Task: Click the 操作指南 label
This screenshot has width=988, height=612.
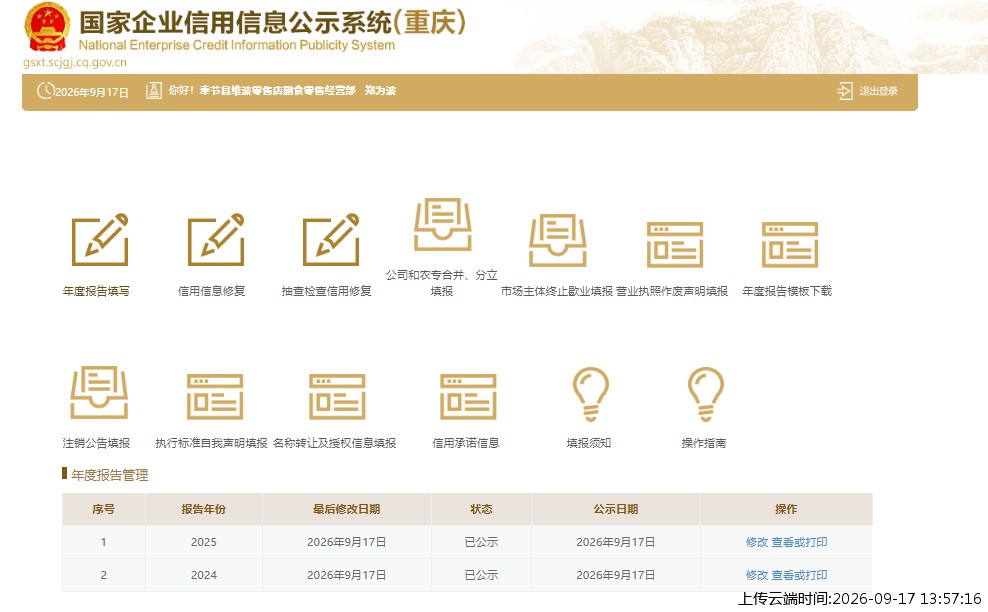Action: coord(703,443)
